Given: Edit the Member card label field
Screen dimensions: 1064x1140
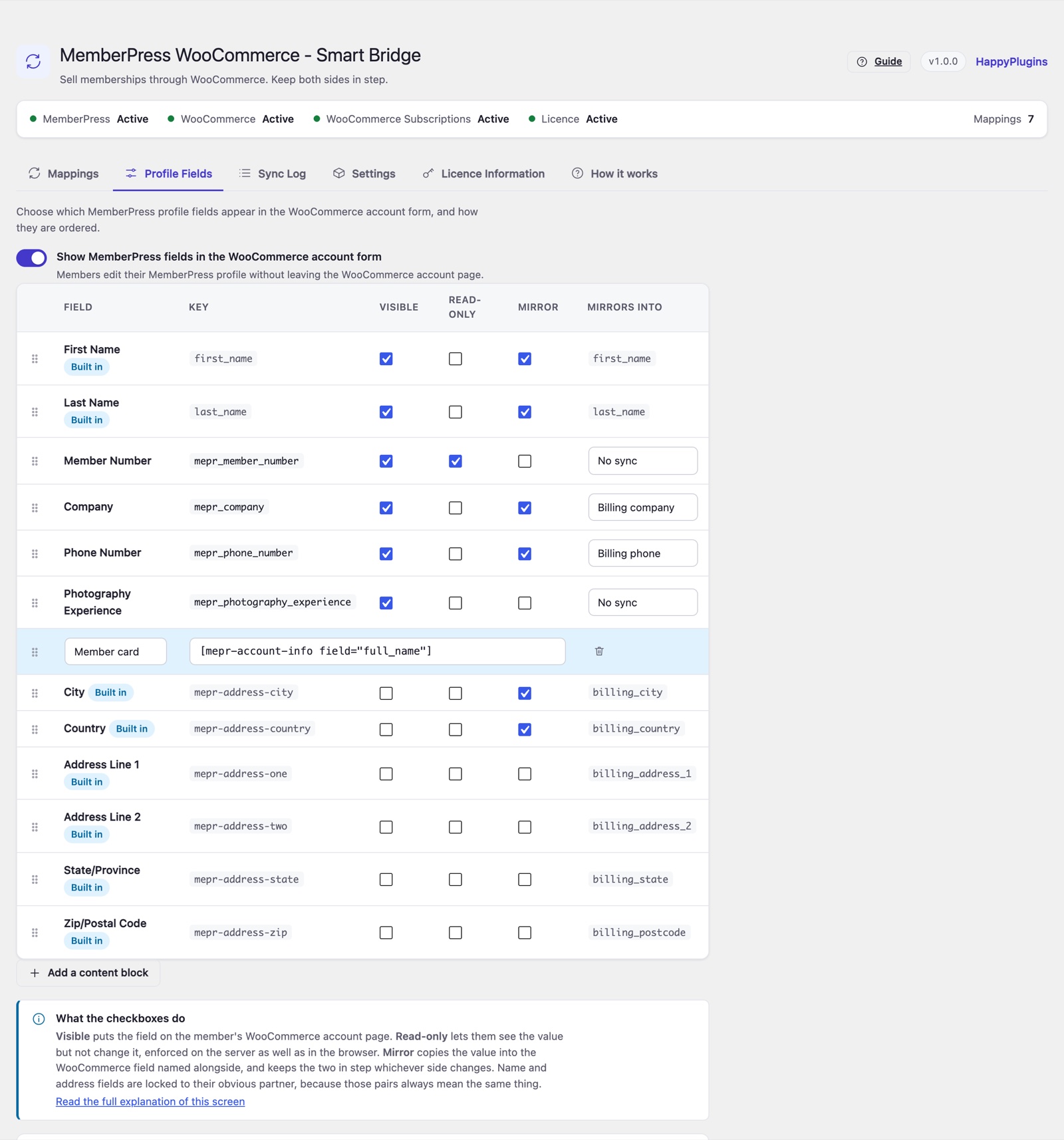Looking at the screenshot, I should point(116,652).
